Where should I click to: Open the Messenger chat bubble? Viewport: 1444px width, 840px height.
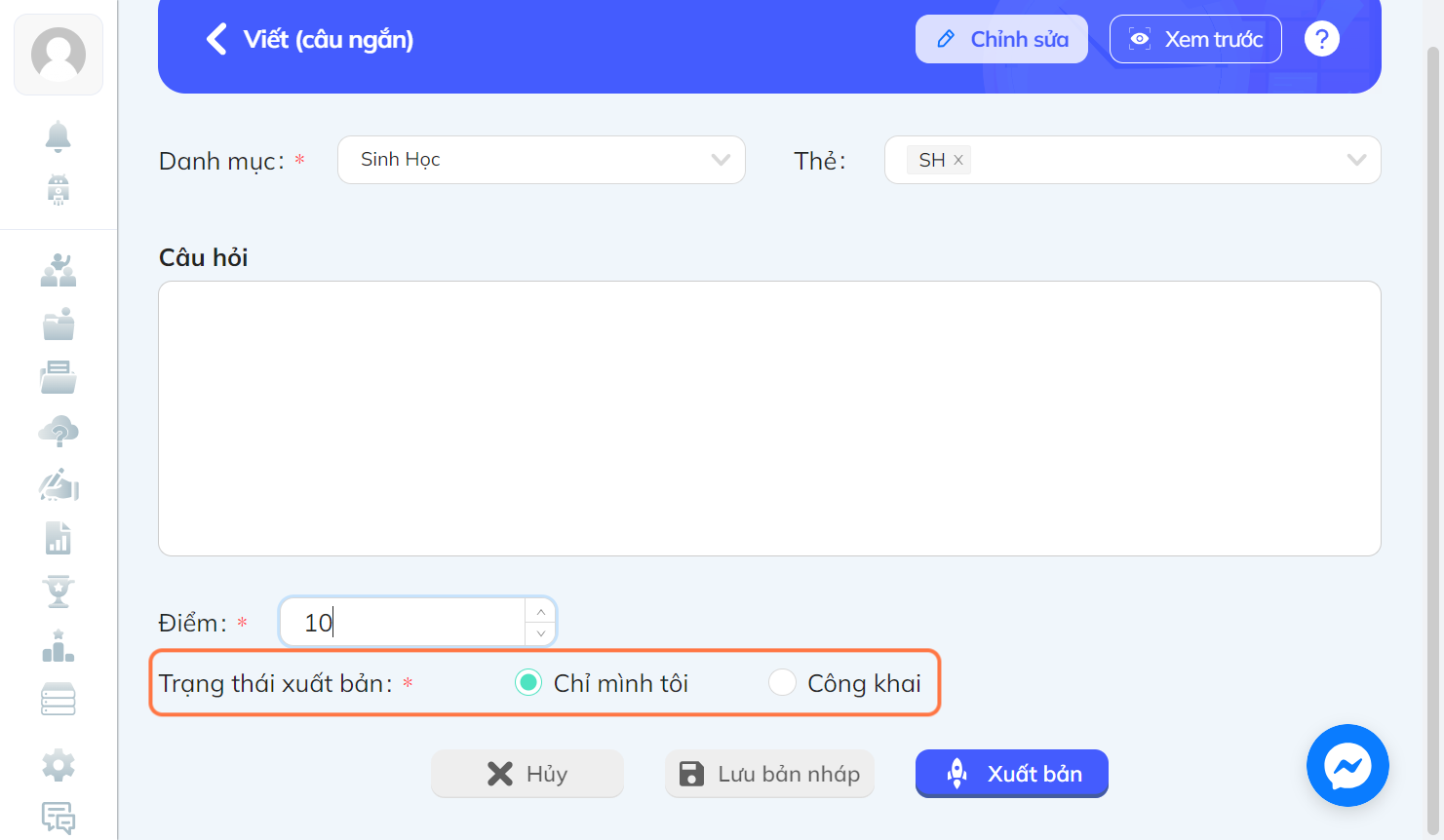(x=1347, y=766)
